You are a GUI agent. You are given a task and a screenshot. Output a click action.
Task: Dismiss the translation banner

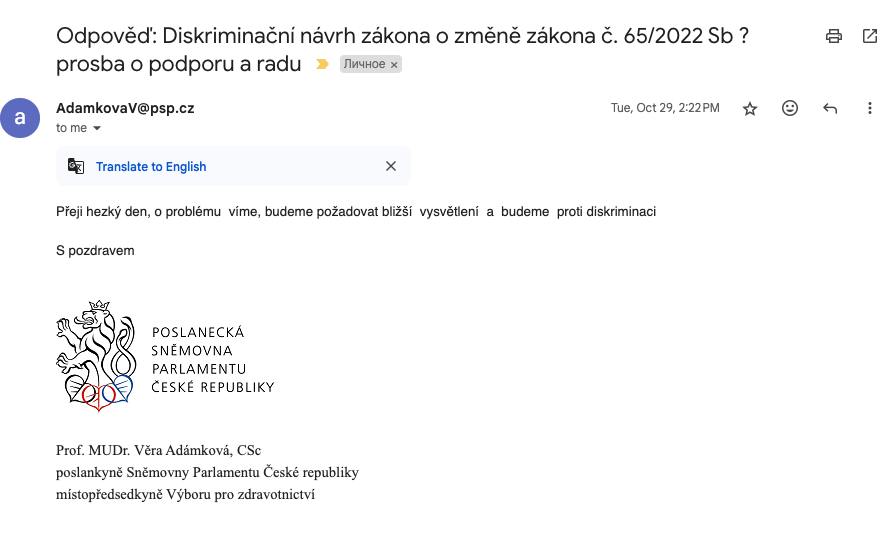[x=391, y=166]
